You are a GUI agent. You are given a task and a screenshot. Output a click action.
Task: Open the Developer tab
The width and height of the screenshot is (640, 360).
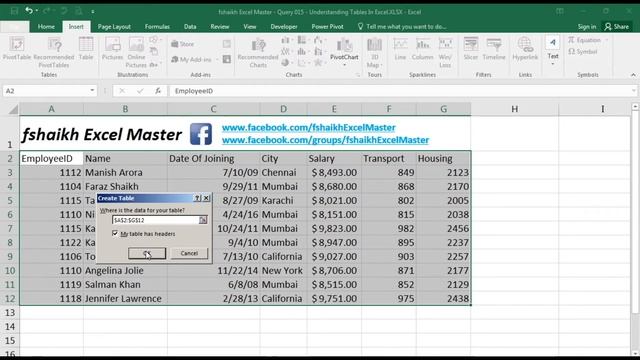pyautogui.click(x=284, y=27)
